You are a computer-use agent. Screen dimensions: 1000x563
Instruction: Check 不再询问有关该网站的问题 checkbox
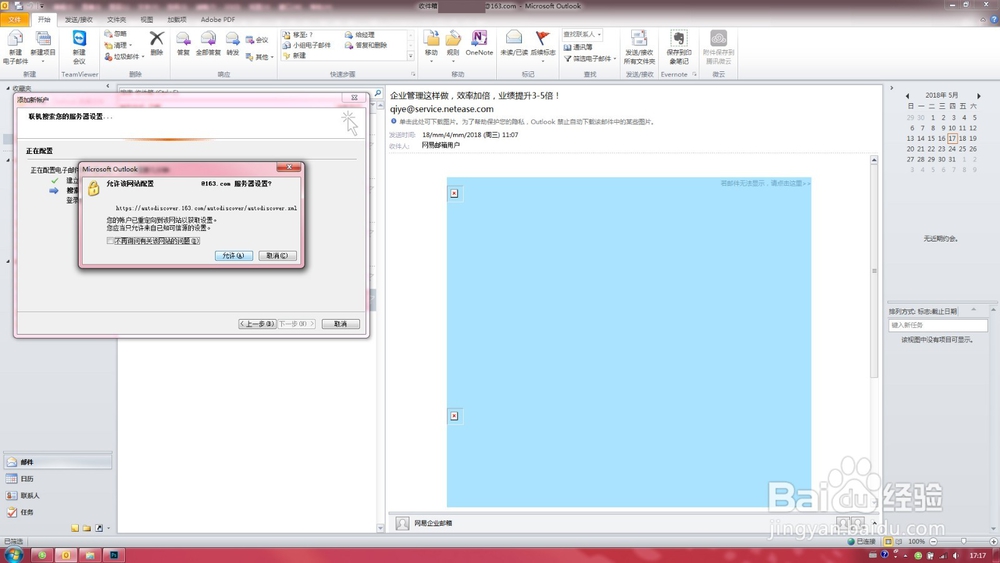point(110,241)
